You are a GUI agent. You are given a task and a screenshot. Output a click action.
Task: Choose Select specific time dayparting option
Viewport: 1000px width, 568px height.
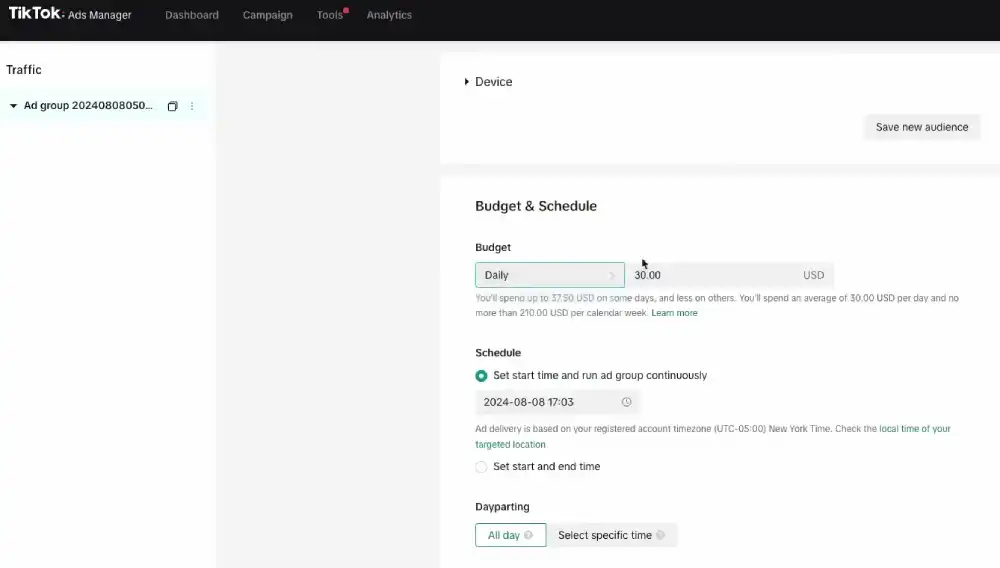pos(612,535)
